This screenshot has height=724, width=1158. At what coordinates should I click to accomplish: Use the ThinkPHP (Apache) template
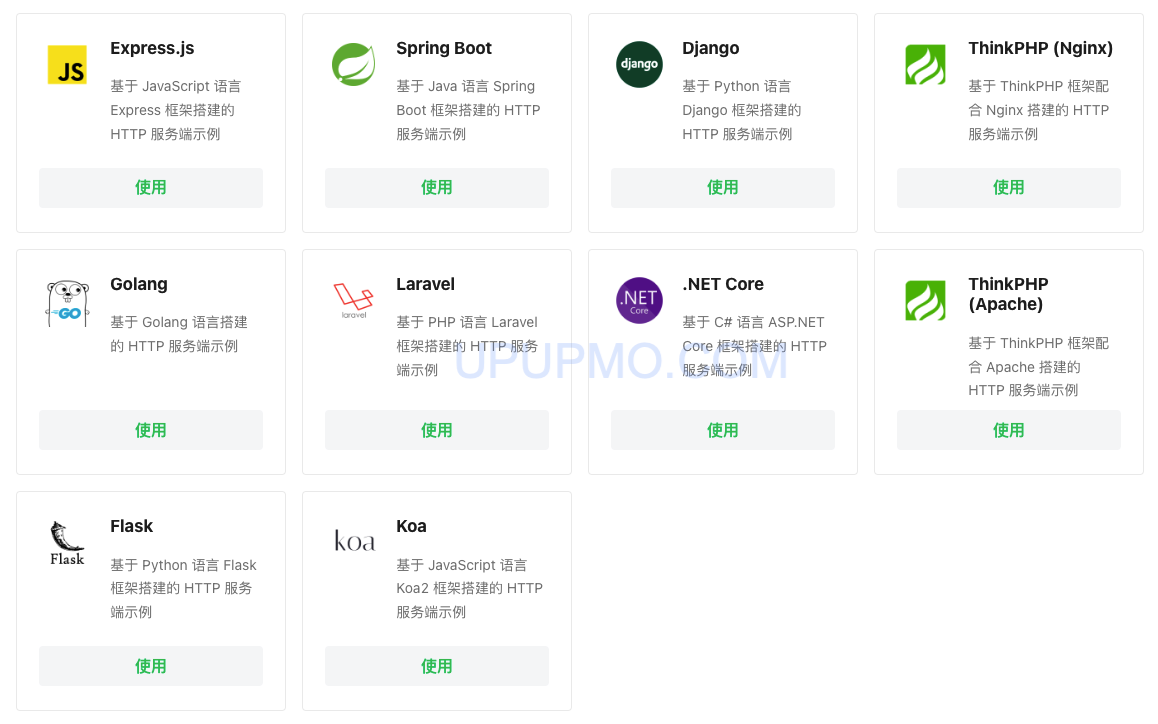[x=1009, y=430]
